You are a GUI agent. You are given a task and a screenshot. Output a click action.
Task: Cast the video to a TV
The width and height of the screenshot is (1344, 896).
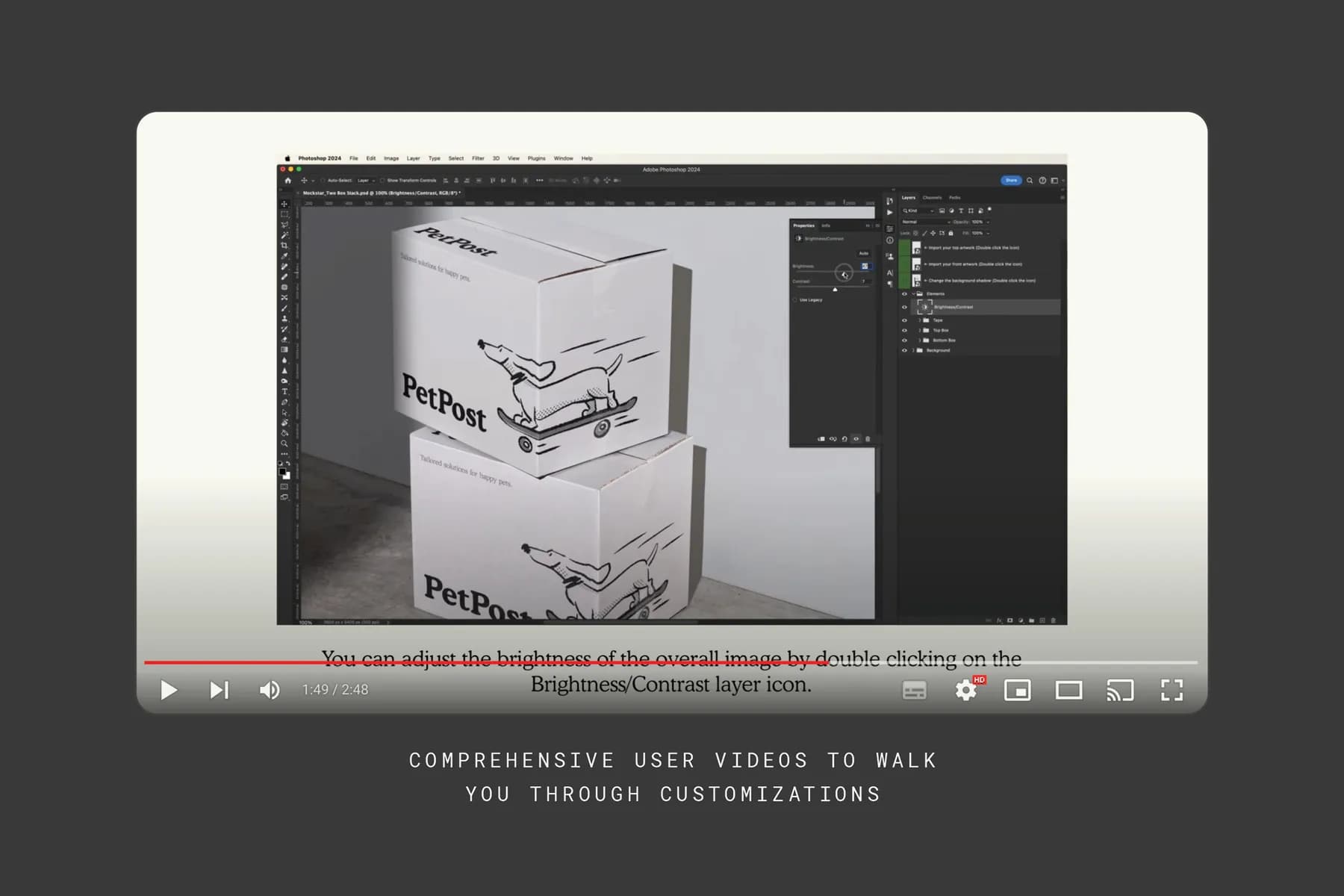[x=1120, y=690]
